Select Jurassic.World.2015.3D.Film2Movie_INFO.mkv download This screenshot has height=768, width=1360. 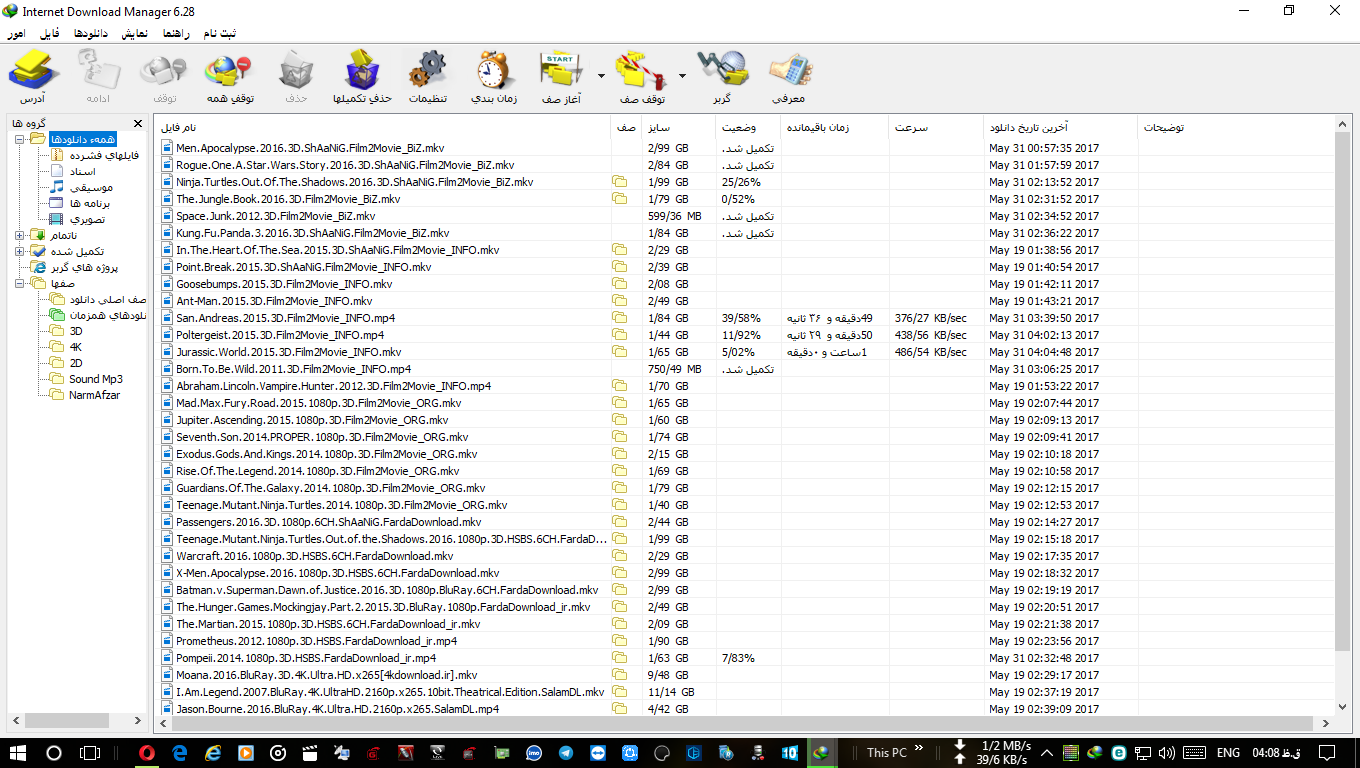[x=744, y=352]
